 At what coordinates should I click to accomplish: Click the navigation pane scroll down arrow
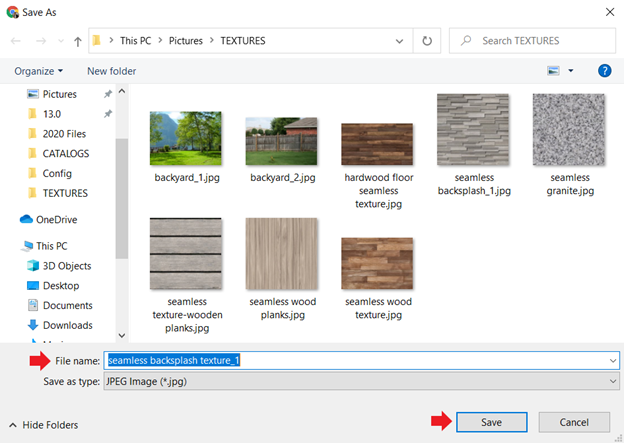[x=122, y=336]
